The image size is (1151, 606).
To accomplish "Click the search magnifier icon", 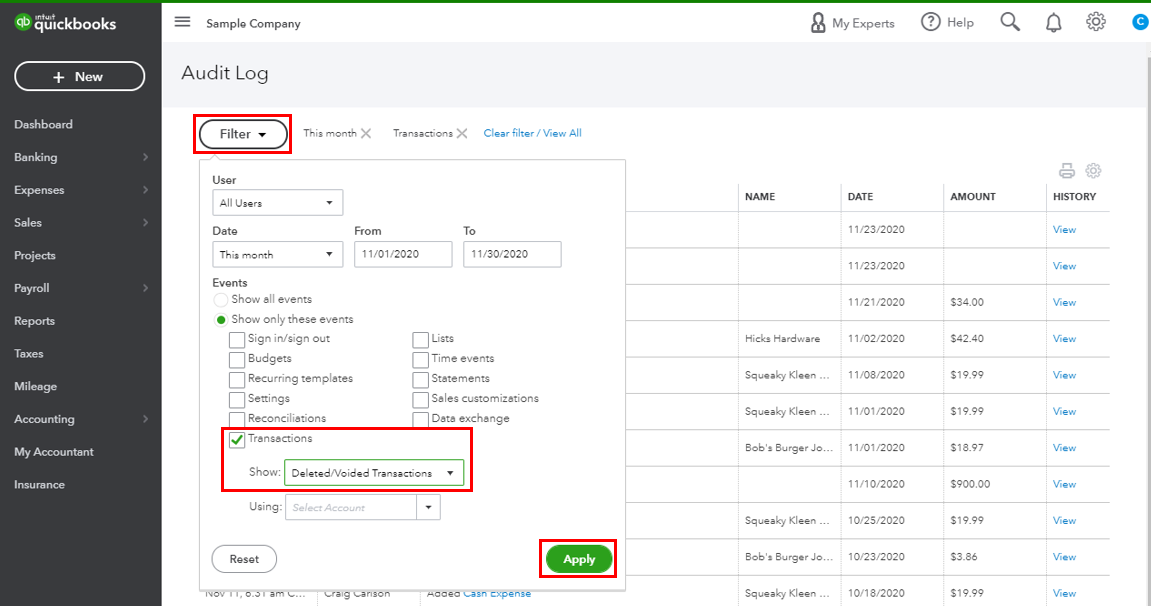I will click(1010, 22).
